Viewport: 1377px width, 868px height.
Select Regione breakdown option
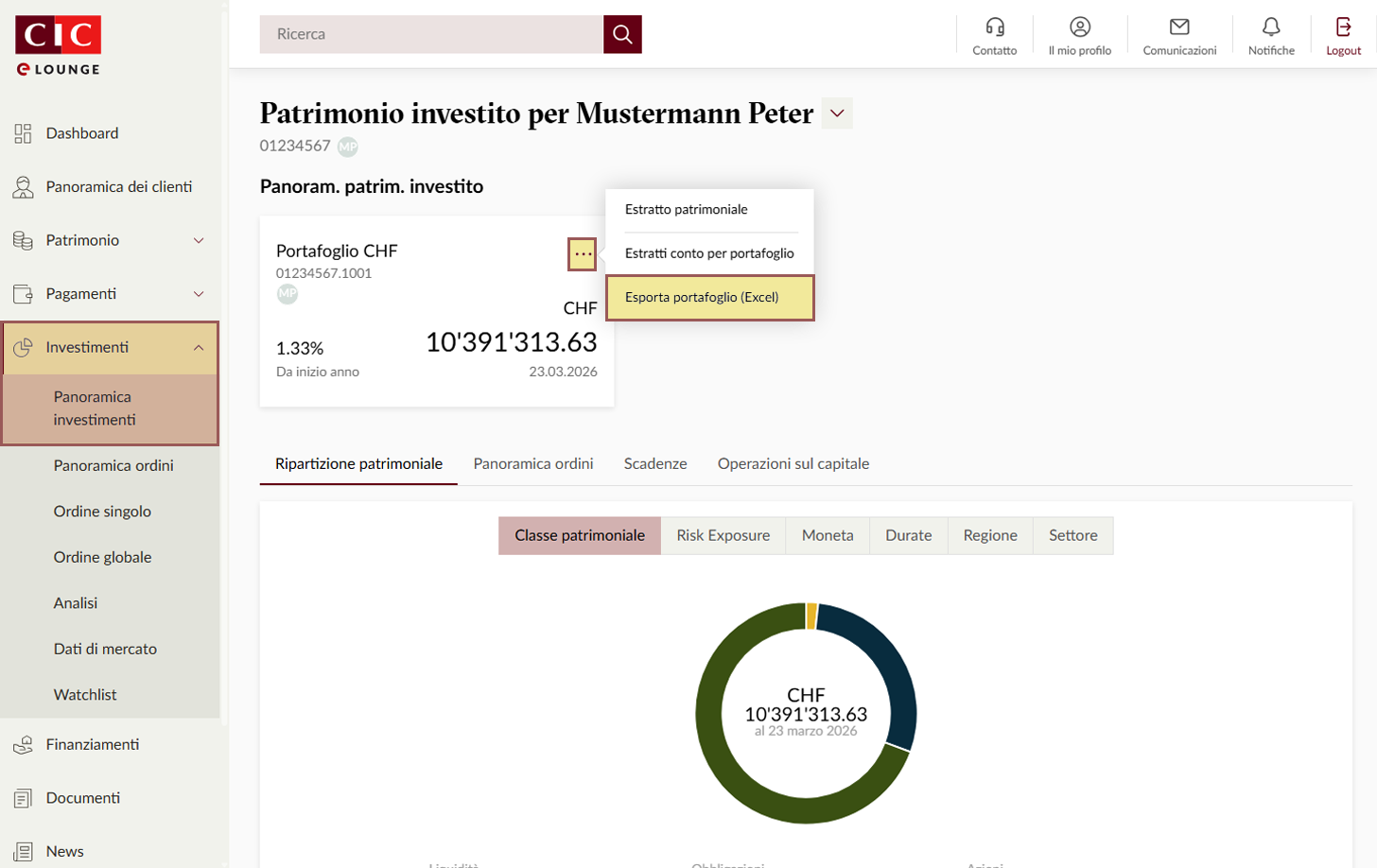989,535
